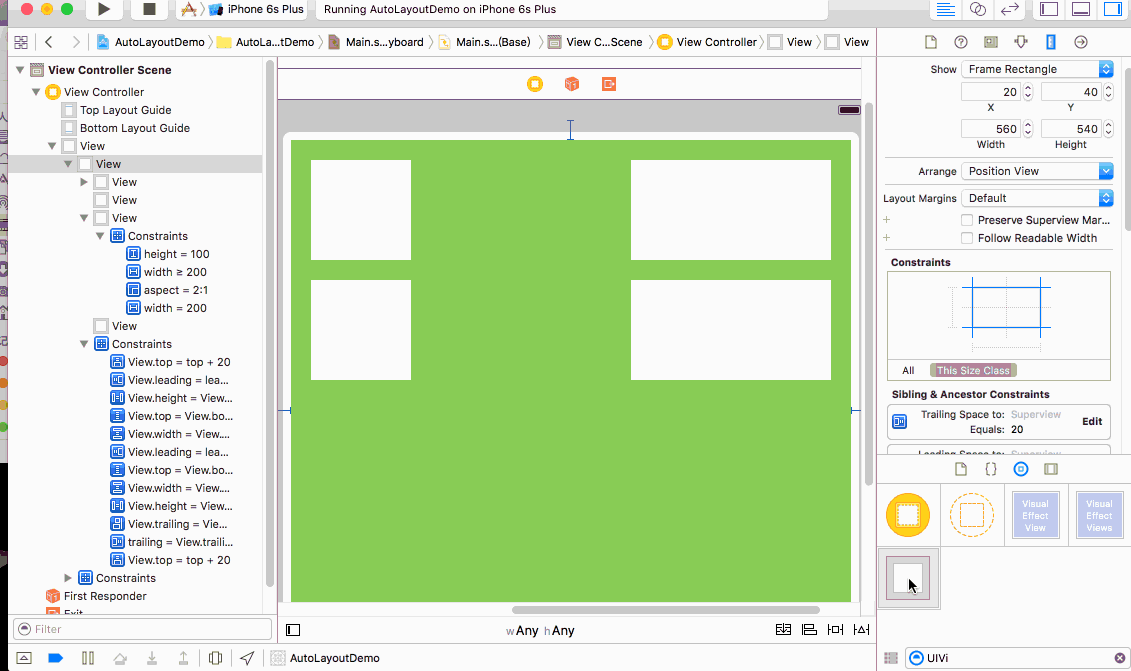1131x671 pixels.
Task: Open the Pin constraints popover icon
Action: tap(834, 630)
